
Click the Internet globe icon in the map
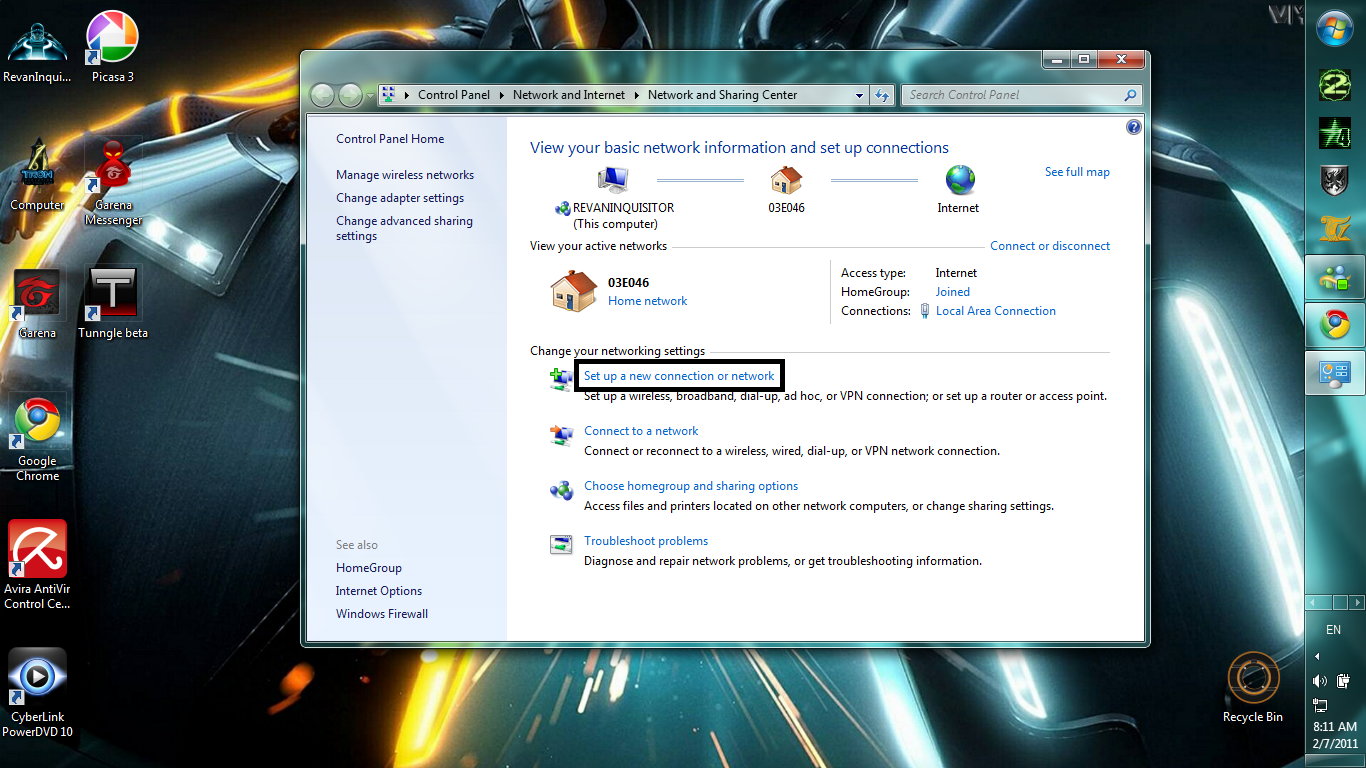coord(959,181)
